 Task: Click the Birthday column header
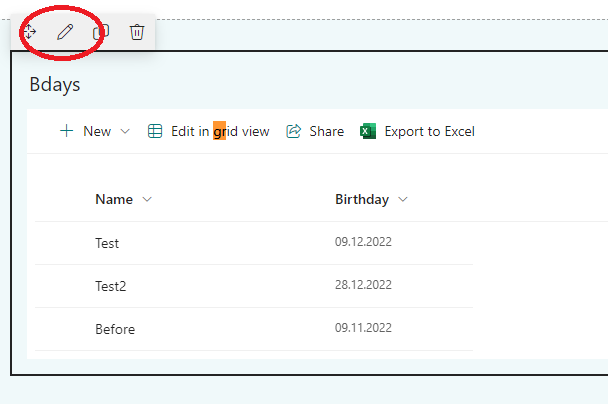click(x=361, y=199)
